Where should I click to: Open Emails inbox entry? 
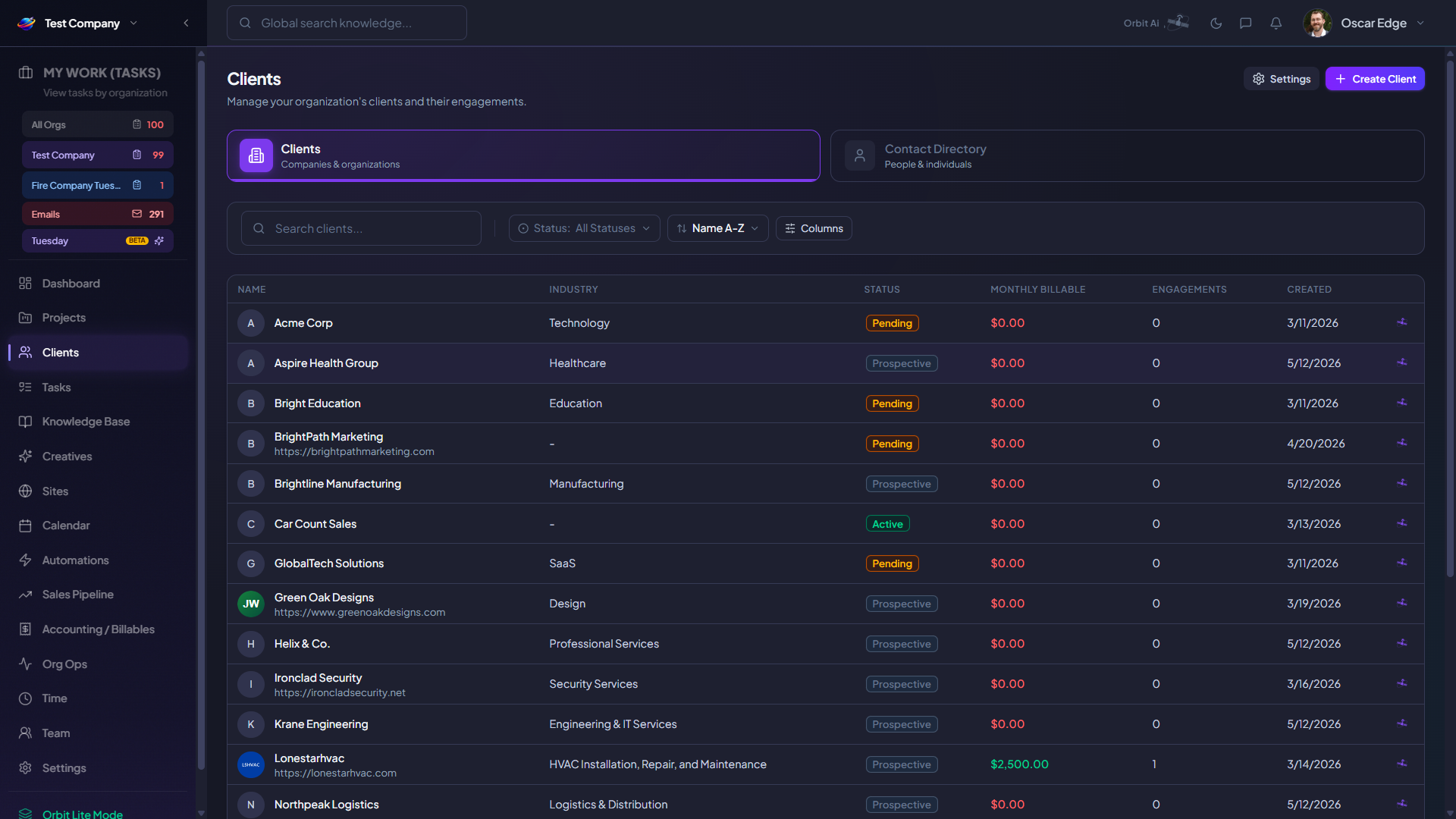(97, 214)
